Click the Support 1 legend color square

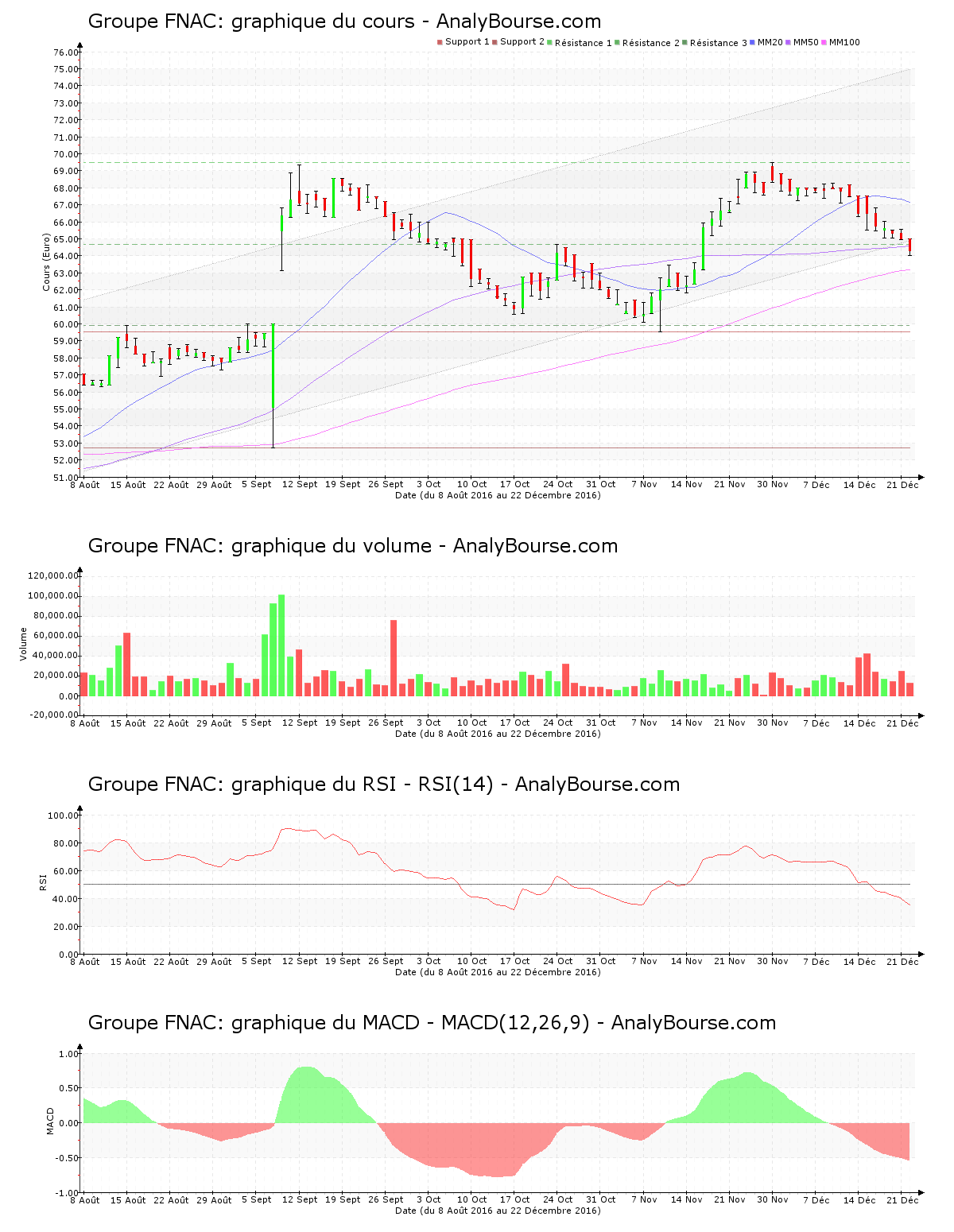click(x=440, y=42)
